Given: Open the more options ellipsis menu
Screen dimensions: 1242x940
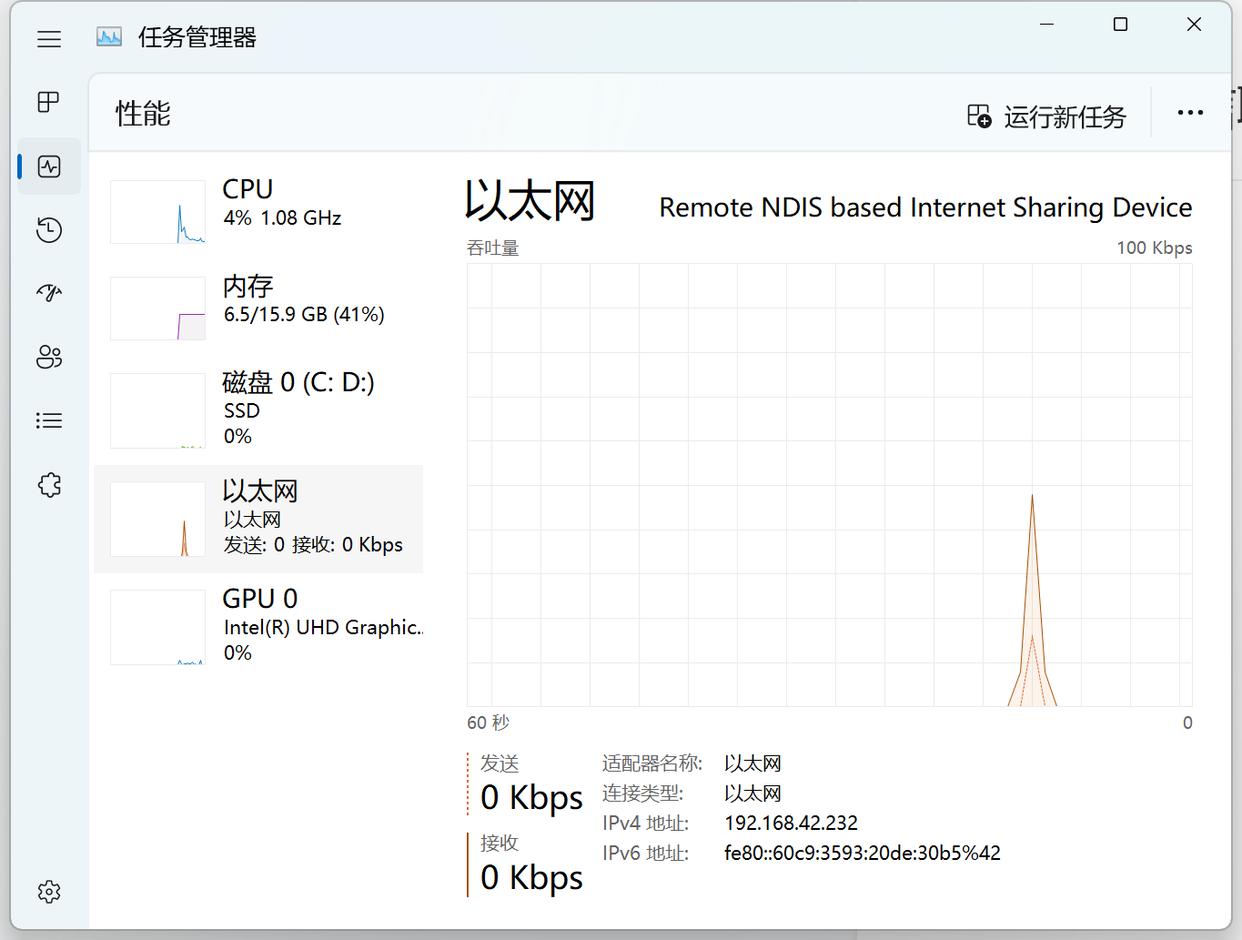Looking at the screenshot, I should coord(1189,113).
